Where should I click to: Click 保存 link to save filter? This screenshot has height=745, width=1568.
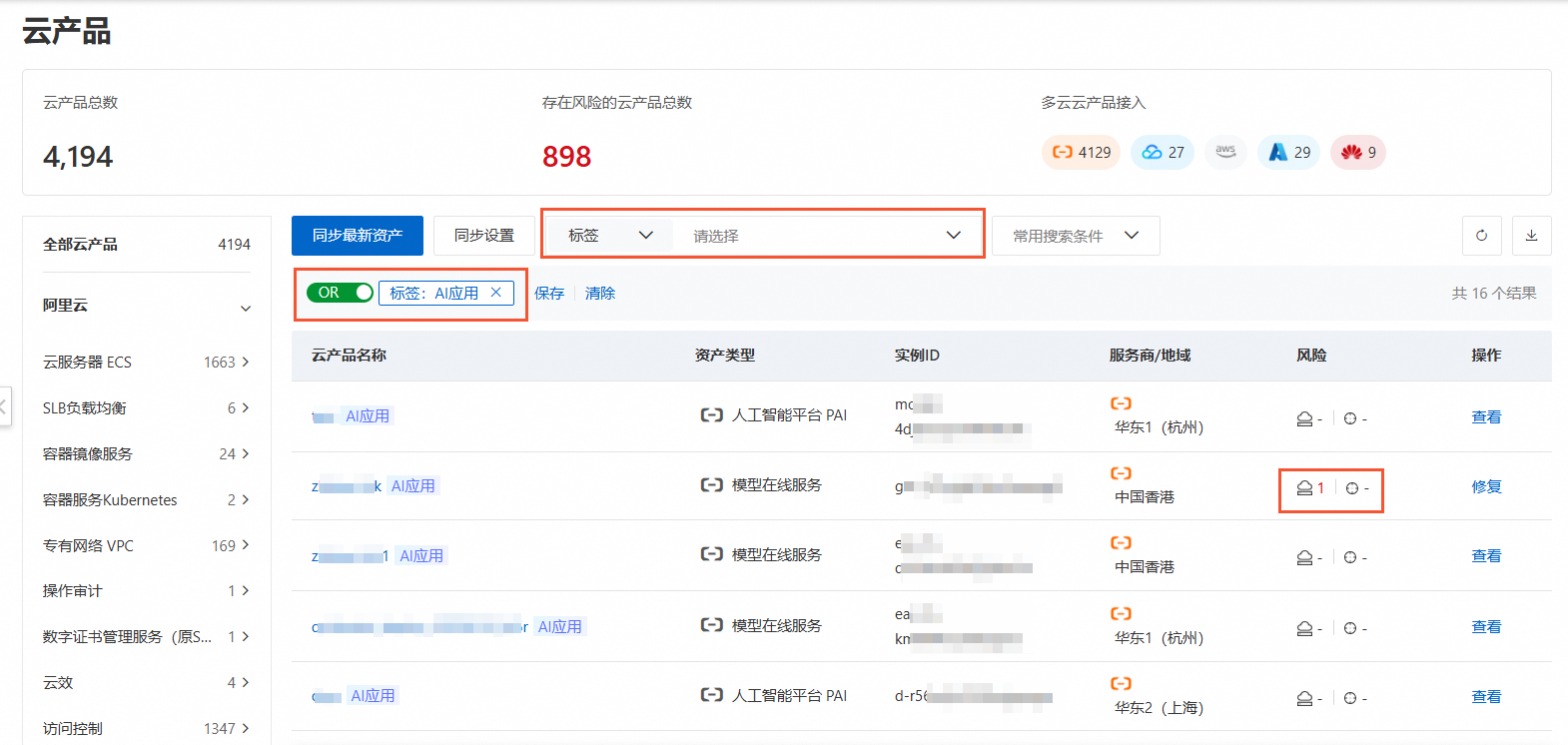pyautogui.click(x=549, y=293)
